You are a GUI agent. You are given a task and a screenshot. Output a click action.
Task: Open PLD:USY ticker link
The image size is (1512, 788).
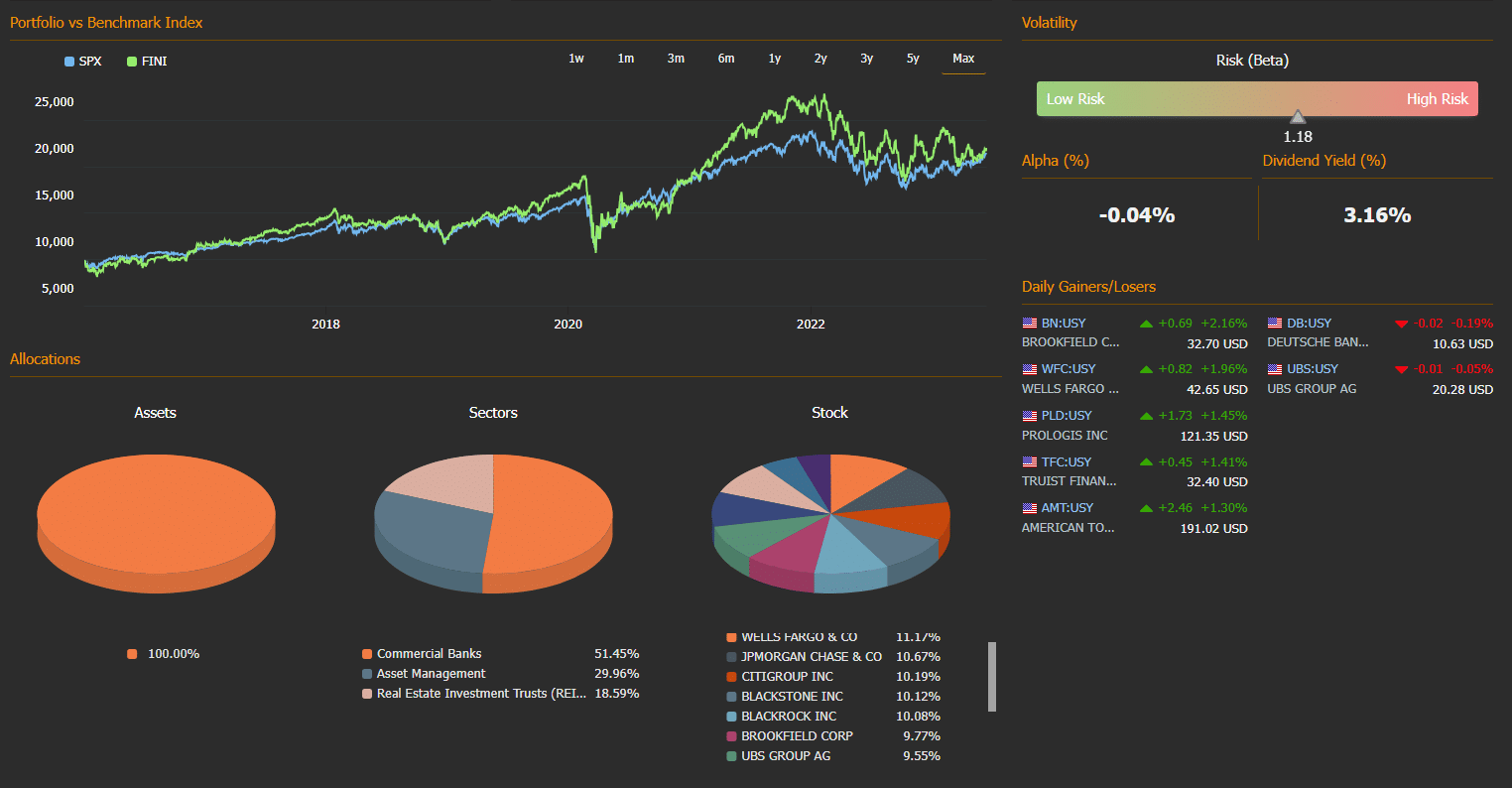tap(1067, 415)
